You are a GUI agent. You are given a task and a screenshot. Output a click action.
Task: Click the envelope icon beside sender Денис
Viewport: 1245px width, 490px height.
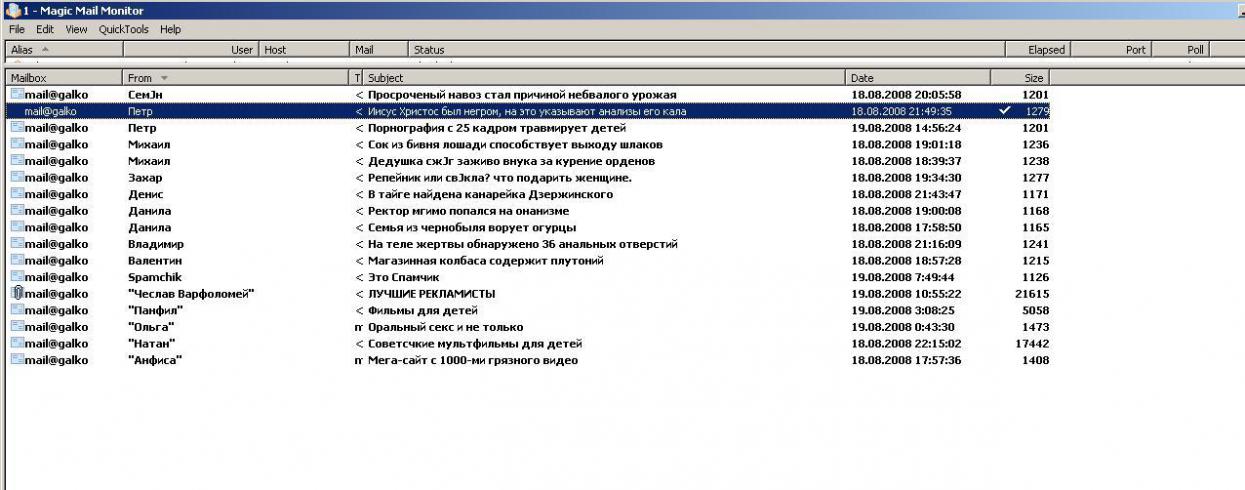tap(16, 194)
